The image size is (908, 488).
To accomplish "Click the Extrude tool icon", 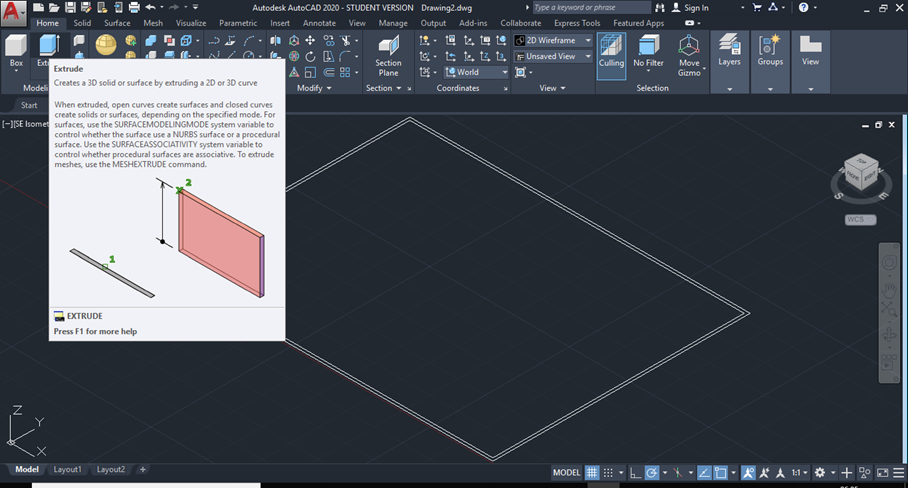I will (x=49, y=45).
